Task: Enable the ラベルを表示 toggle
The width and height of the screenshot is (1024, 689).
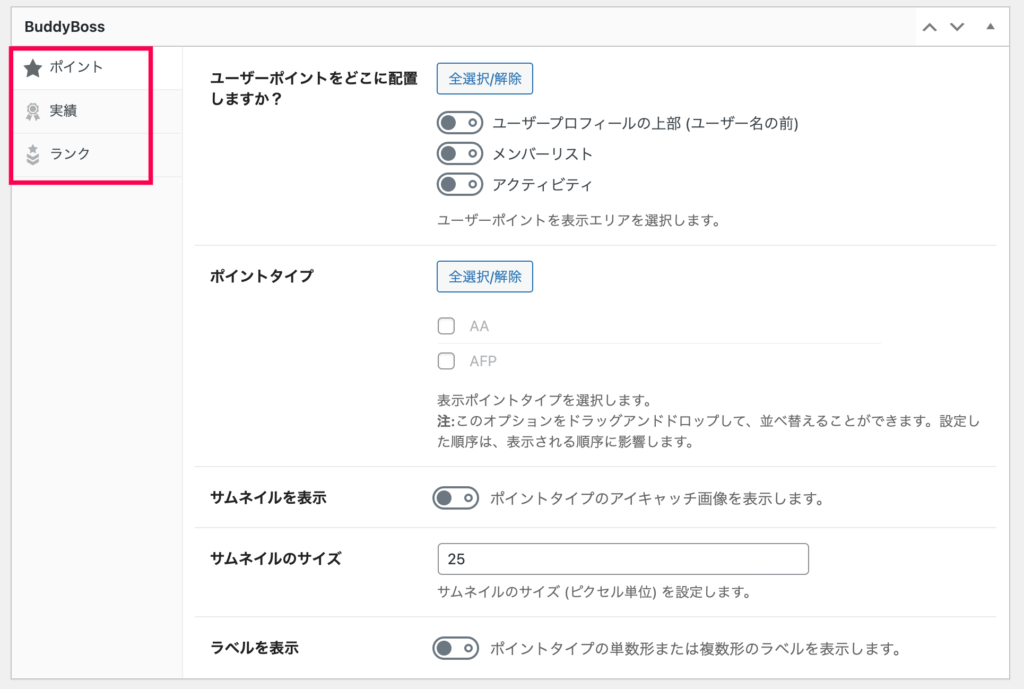Action: 455,649
